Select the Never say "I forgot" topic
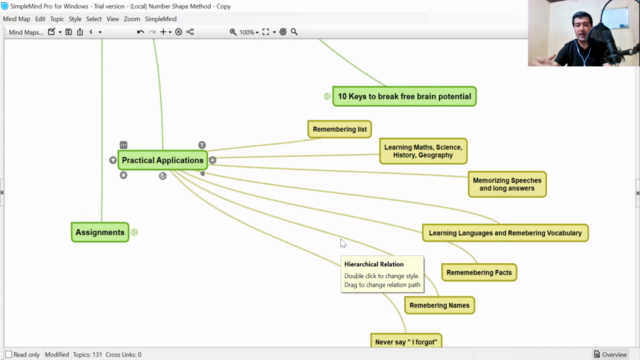640x360 pixels. click(406, 341)
